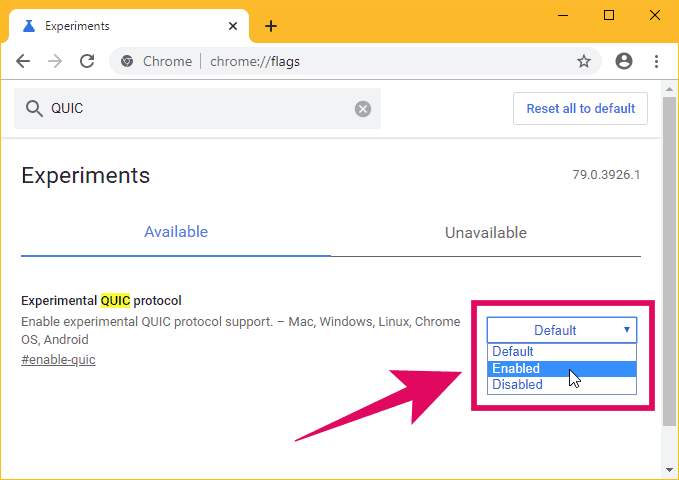The width and height of the screenshot is (679, 480).
Task: Click the forward navigation arrow
Action: (x=55, y=62)
